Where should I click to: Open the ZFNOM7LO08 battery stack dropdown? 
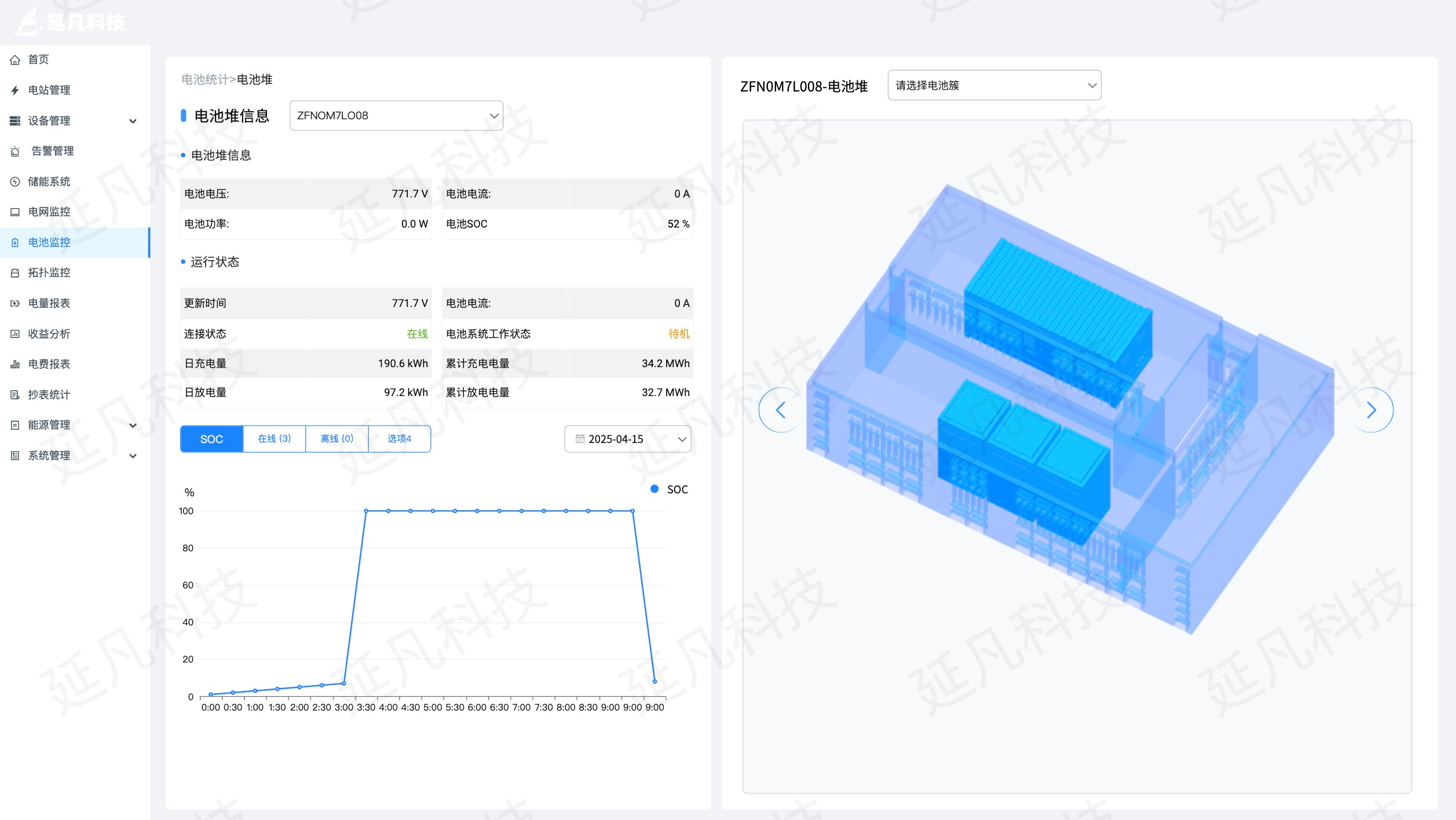(x=396, y=116)
